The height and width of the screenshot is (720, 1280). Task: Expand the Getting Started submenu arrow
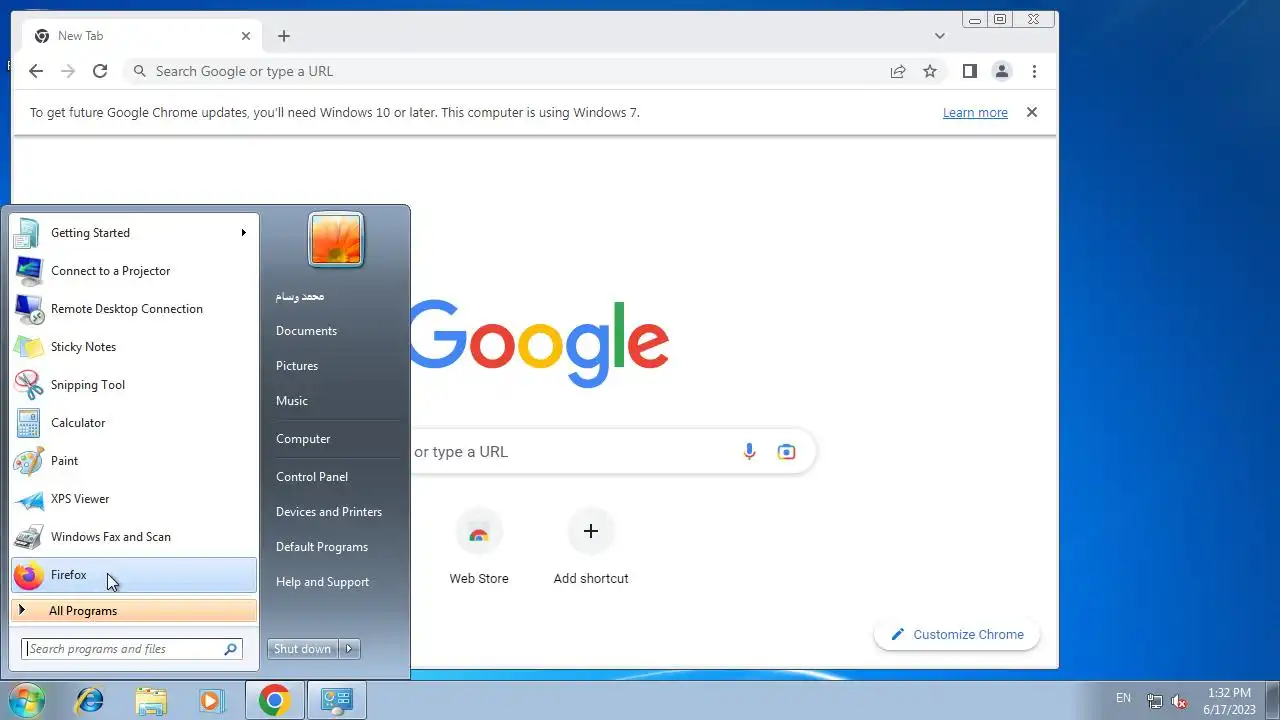tap(243, 233)
